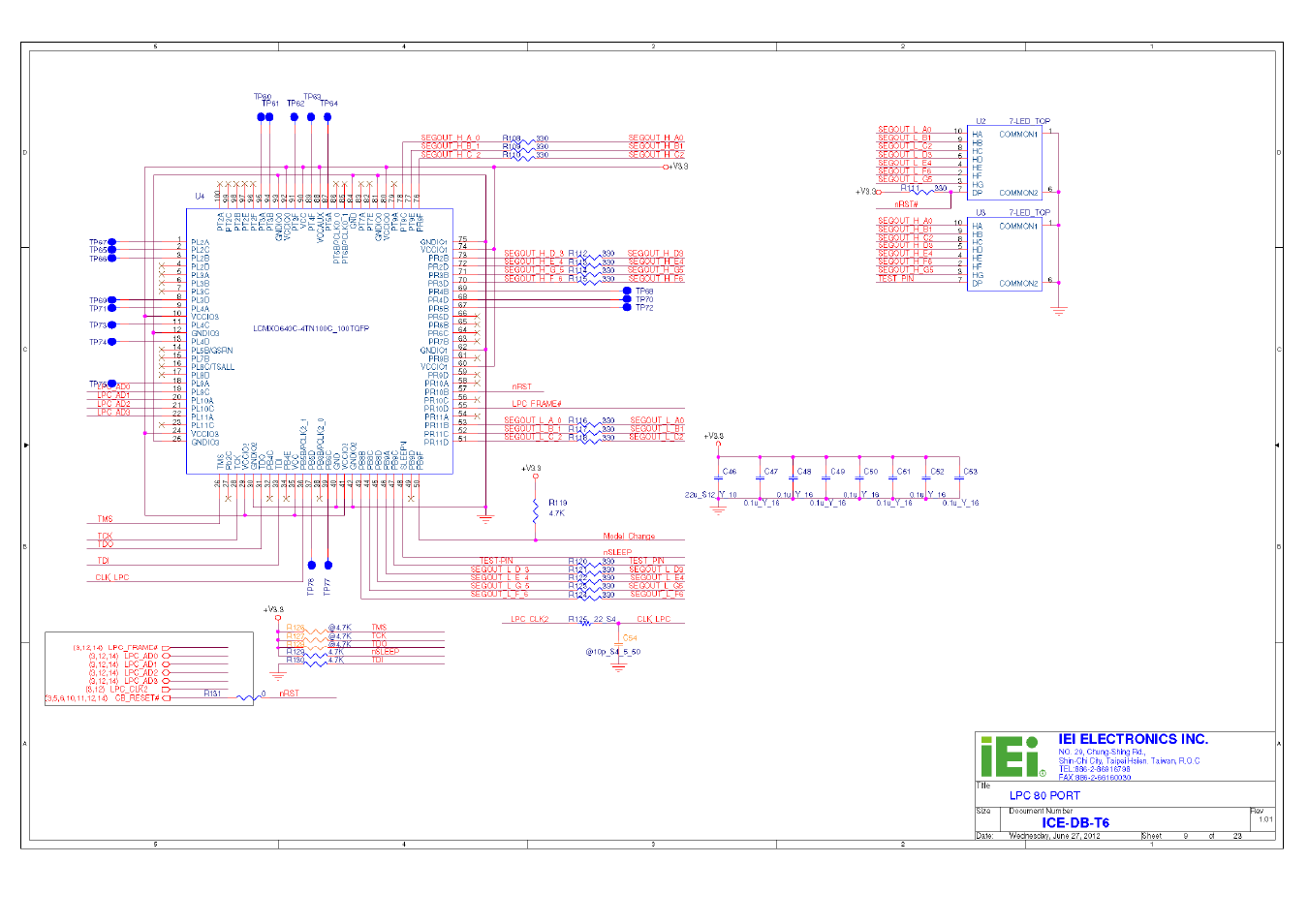
Task: Click resistor R120 symbol
Action: coord(588,564)
